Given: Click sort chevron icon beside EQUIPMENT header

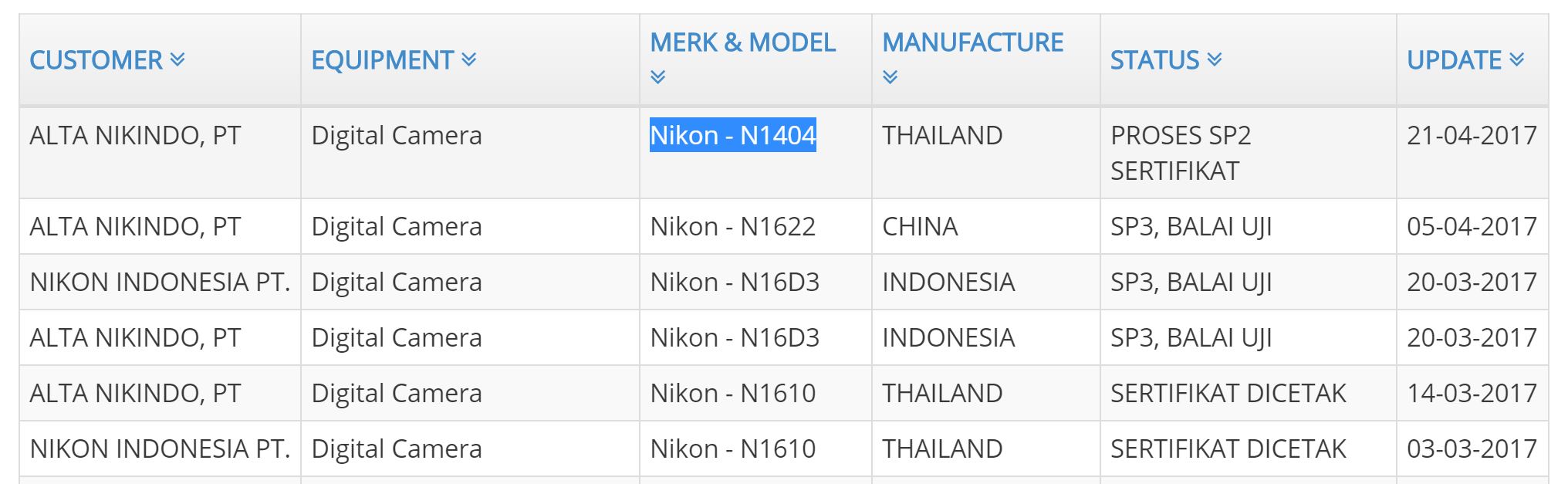Looking at the screenshot, I should tap(468, 59).
